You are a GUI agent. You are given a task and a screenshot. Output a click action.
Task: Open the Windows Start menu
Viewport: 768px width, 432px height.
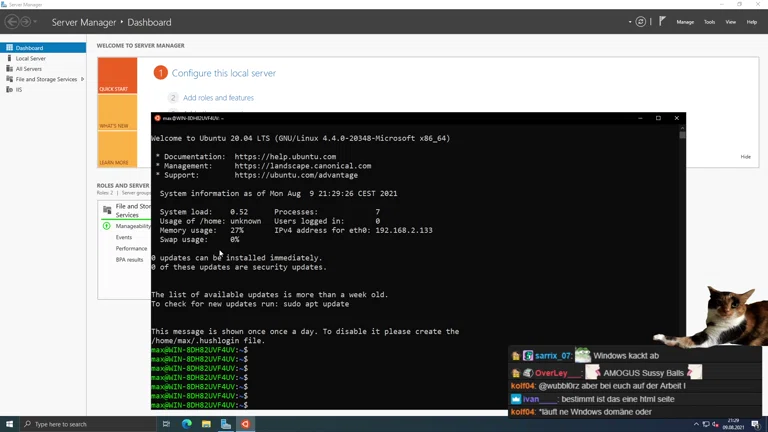9,424
